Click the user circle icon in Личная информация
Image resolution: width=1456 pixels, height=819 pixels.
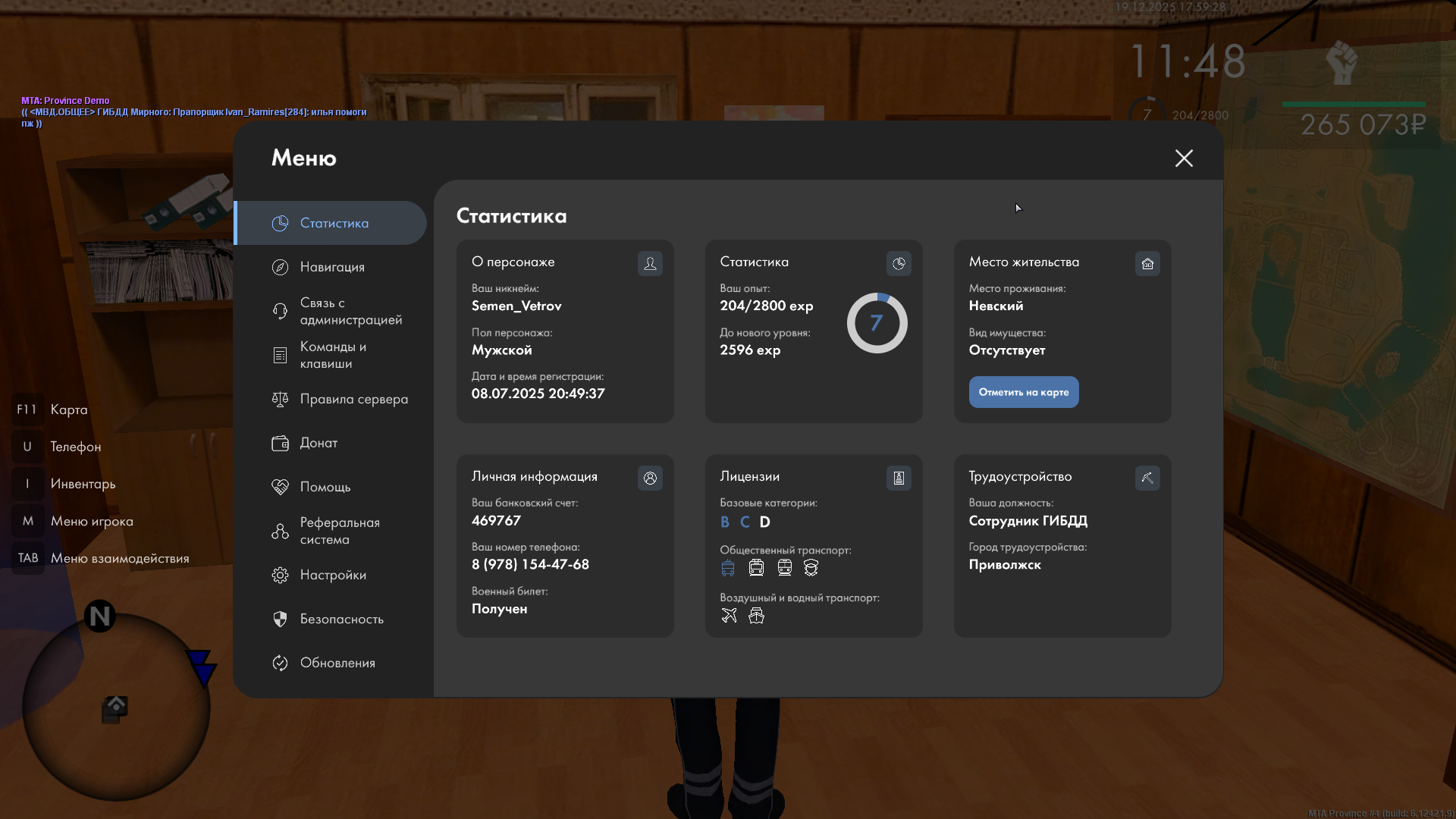pos(650,478)
